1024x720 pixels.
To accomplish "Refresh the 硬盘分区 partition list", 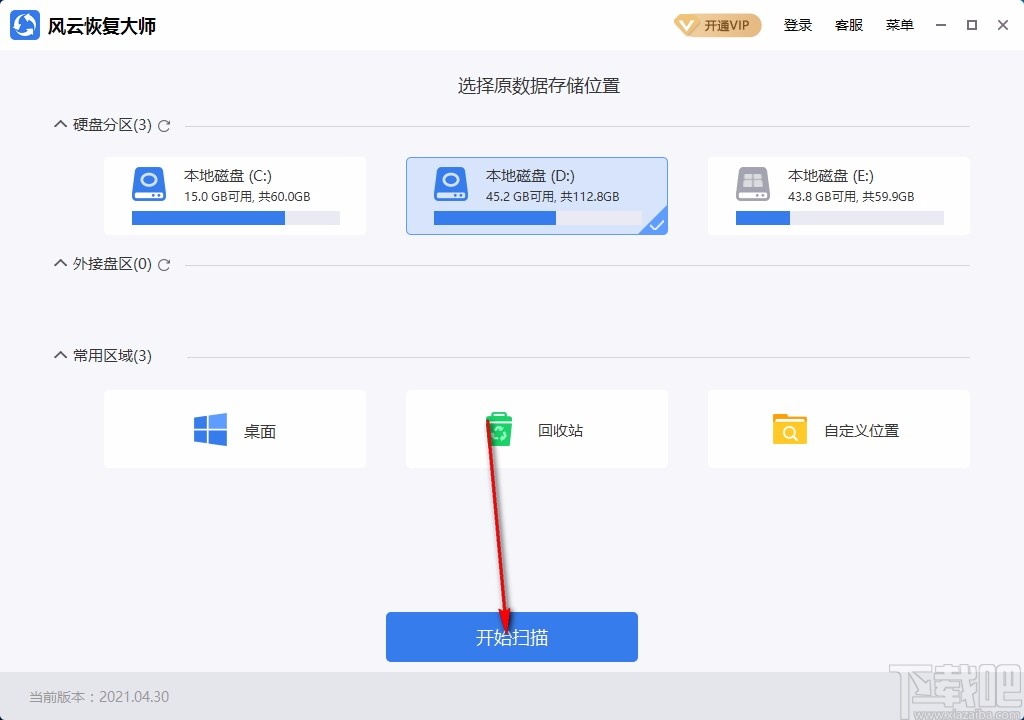I will pos(163,126).
